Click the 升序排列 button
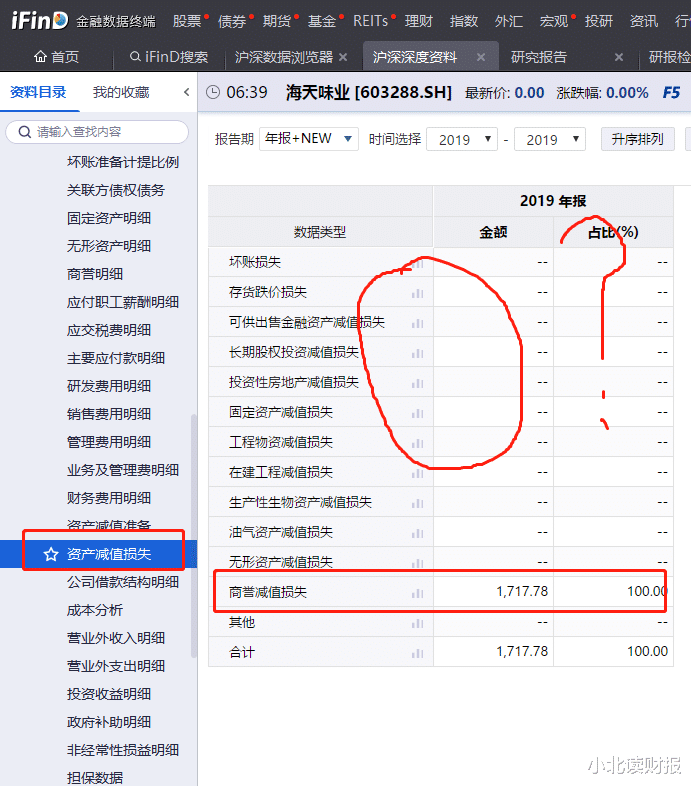Viewport: 691px width, 786px height. (x=637, y=139)
